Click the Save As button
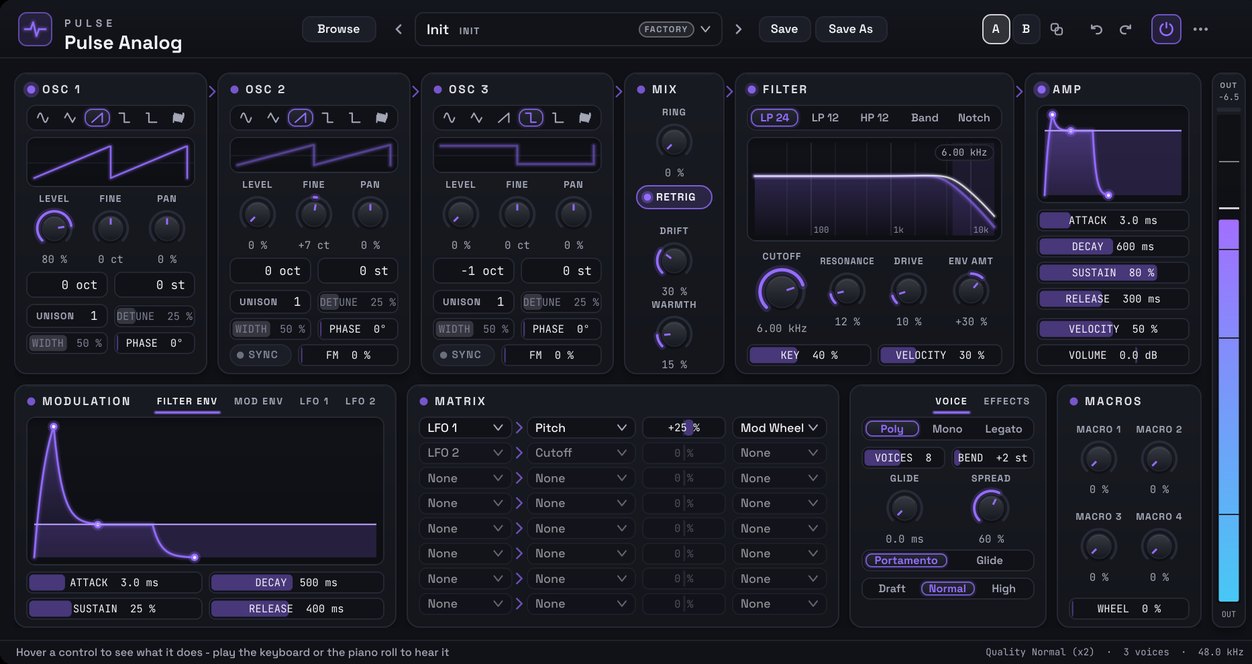The width and height of the screenshot is (1252, 664). pyautogui.click(x=851, y=29)
